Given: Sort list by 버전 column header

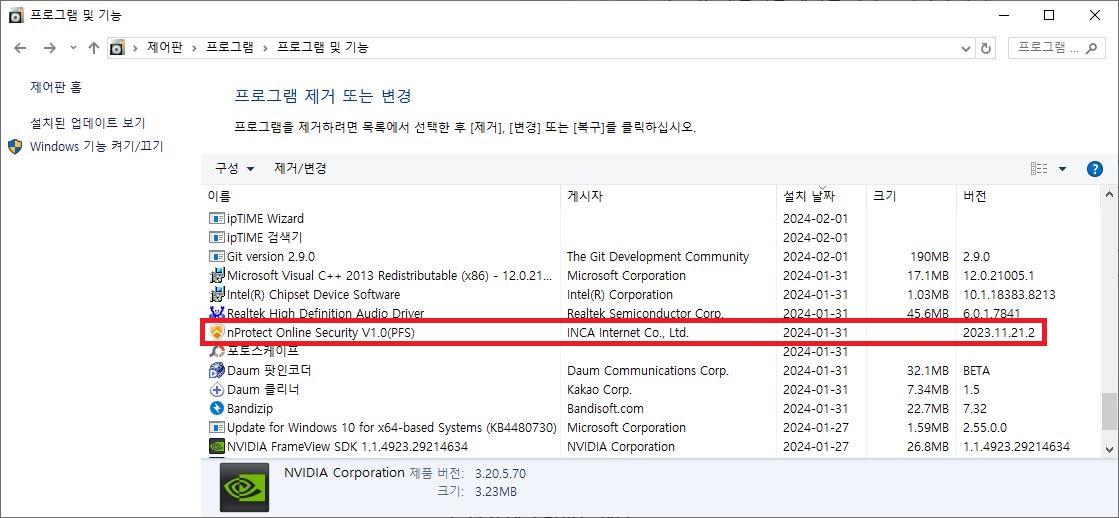Looking at the screenshot, I should click(x=1029, y=196).
